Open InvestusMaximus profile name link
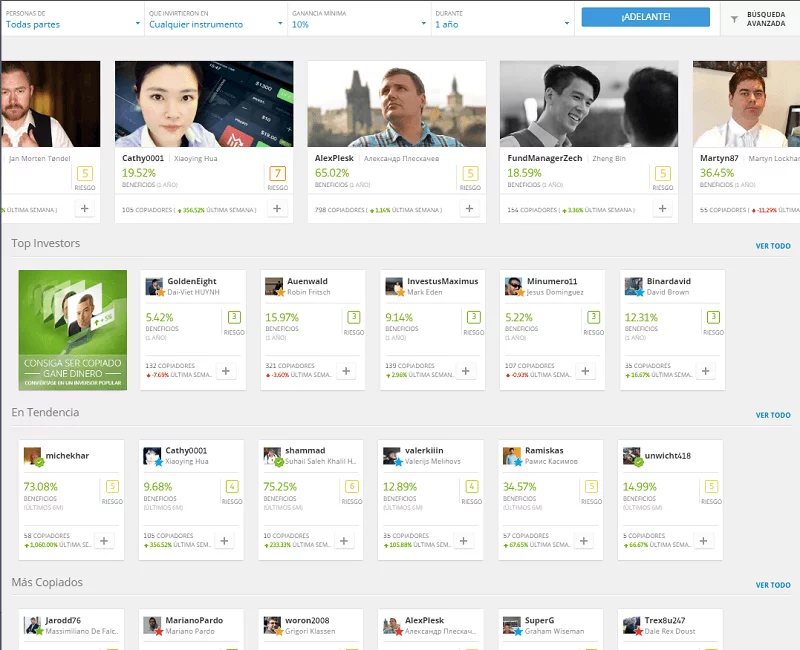This screenshot has width=800, height=650. pos(443,281)
